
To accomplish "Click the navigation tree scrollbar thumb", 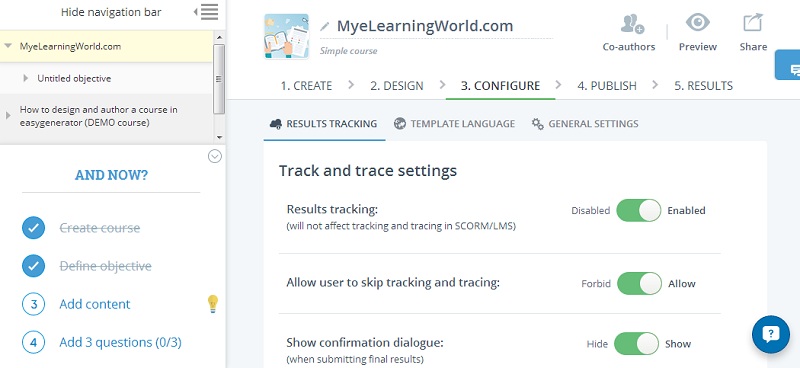I will click(x=219, y=79).
